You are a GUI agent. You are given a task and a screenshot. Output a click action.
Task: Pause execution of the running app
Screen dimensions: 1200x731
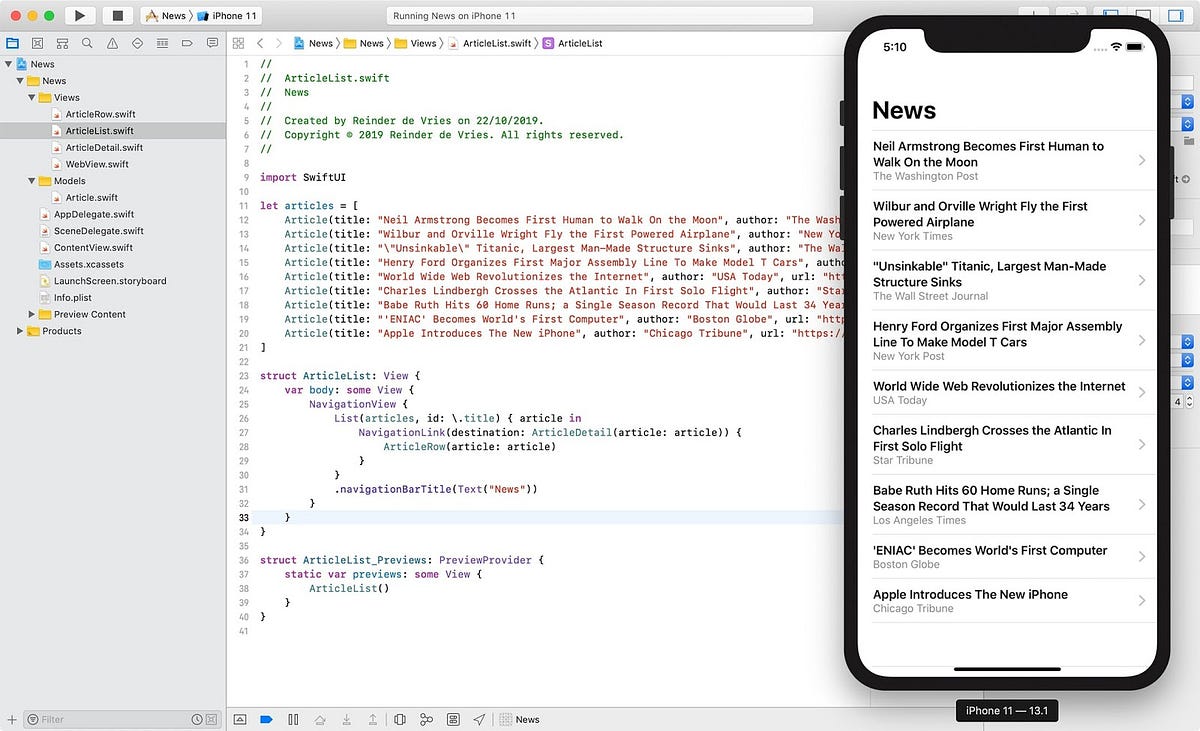293,719
